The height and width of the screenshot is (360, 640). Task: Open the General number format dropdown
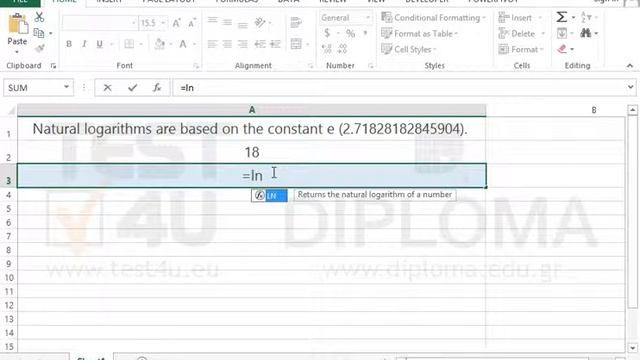pos(367,18)
